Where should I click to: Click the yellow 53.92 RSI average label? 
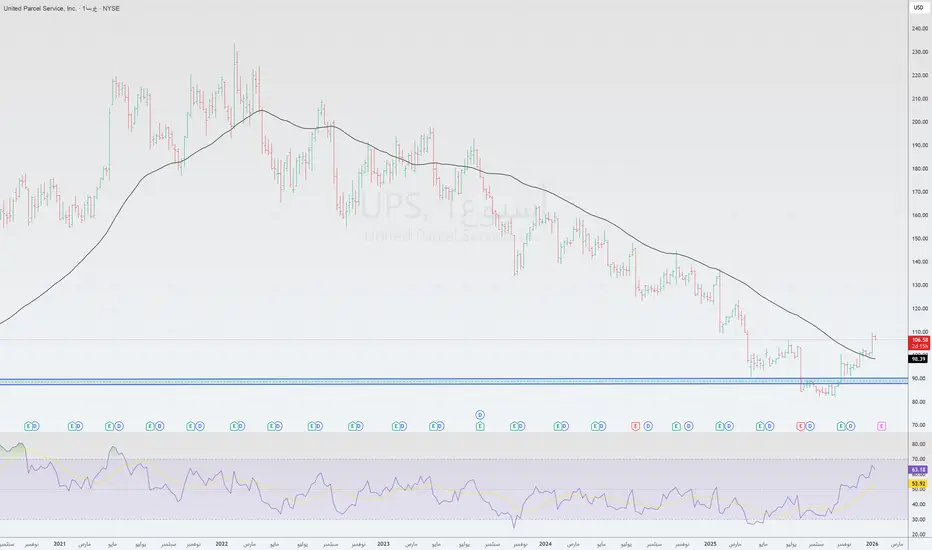(918, 484)
